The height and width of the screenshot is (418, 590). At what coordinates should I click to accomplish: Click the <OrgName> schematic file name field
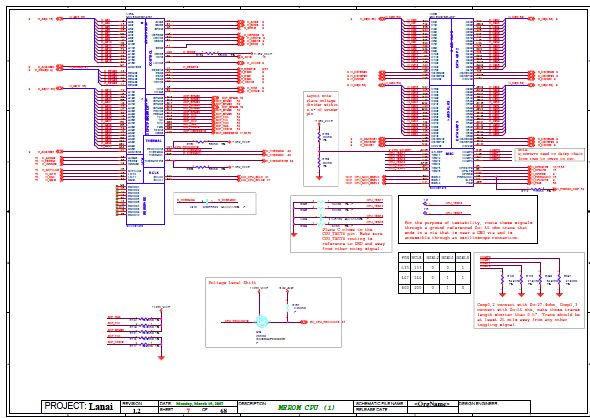pos(432,404)
